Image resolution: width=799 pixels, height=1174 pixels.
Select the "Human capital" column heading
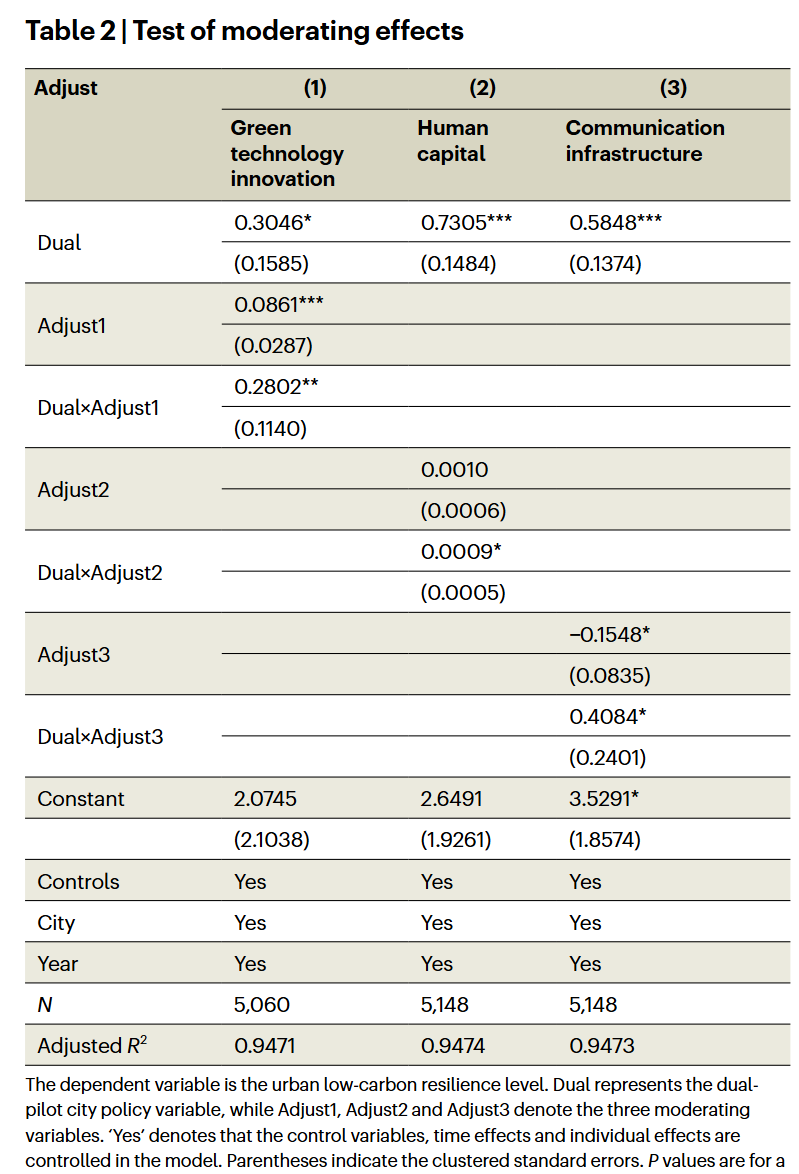[453, 141]
